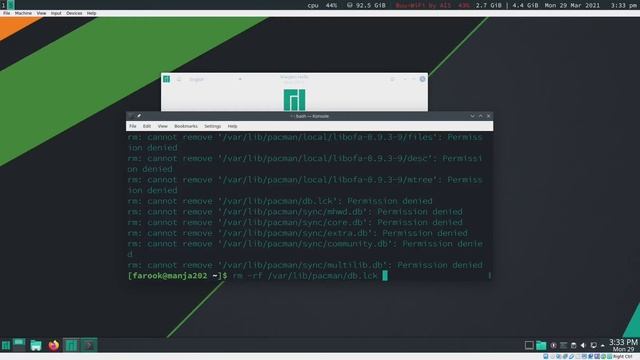
Task: Click the 3:33 pm time in top bar
Action: point(624,5)
